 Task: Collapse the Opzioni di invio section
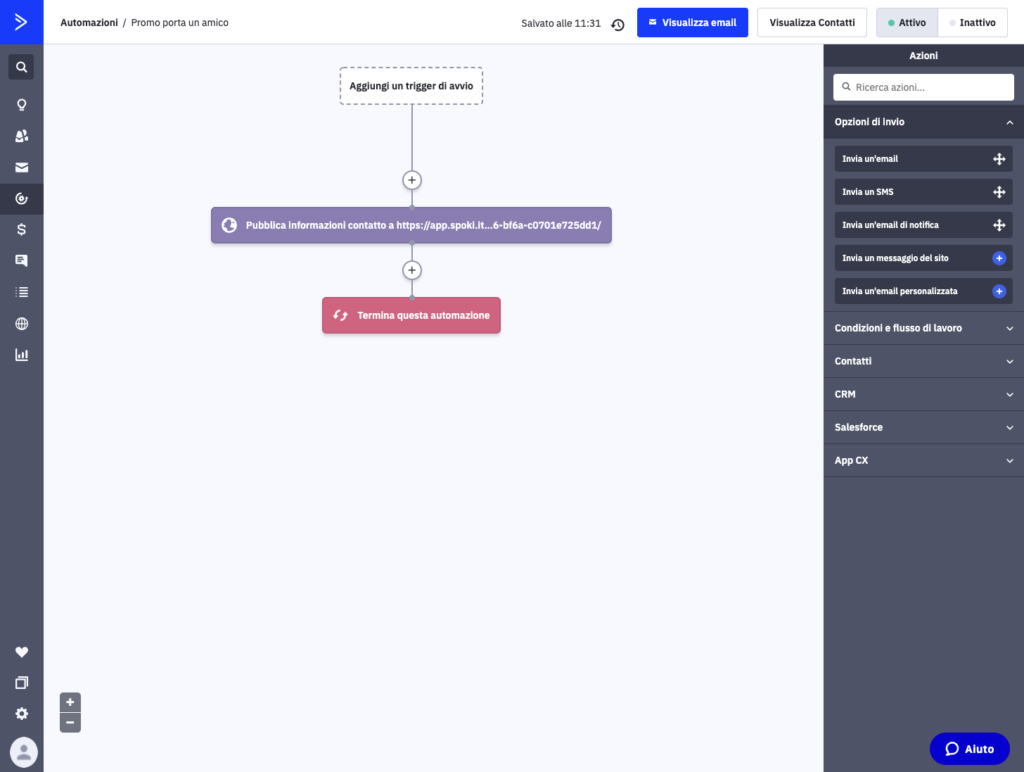1009,122
